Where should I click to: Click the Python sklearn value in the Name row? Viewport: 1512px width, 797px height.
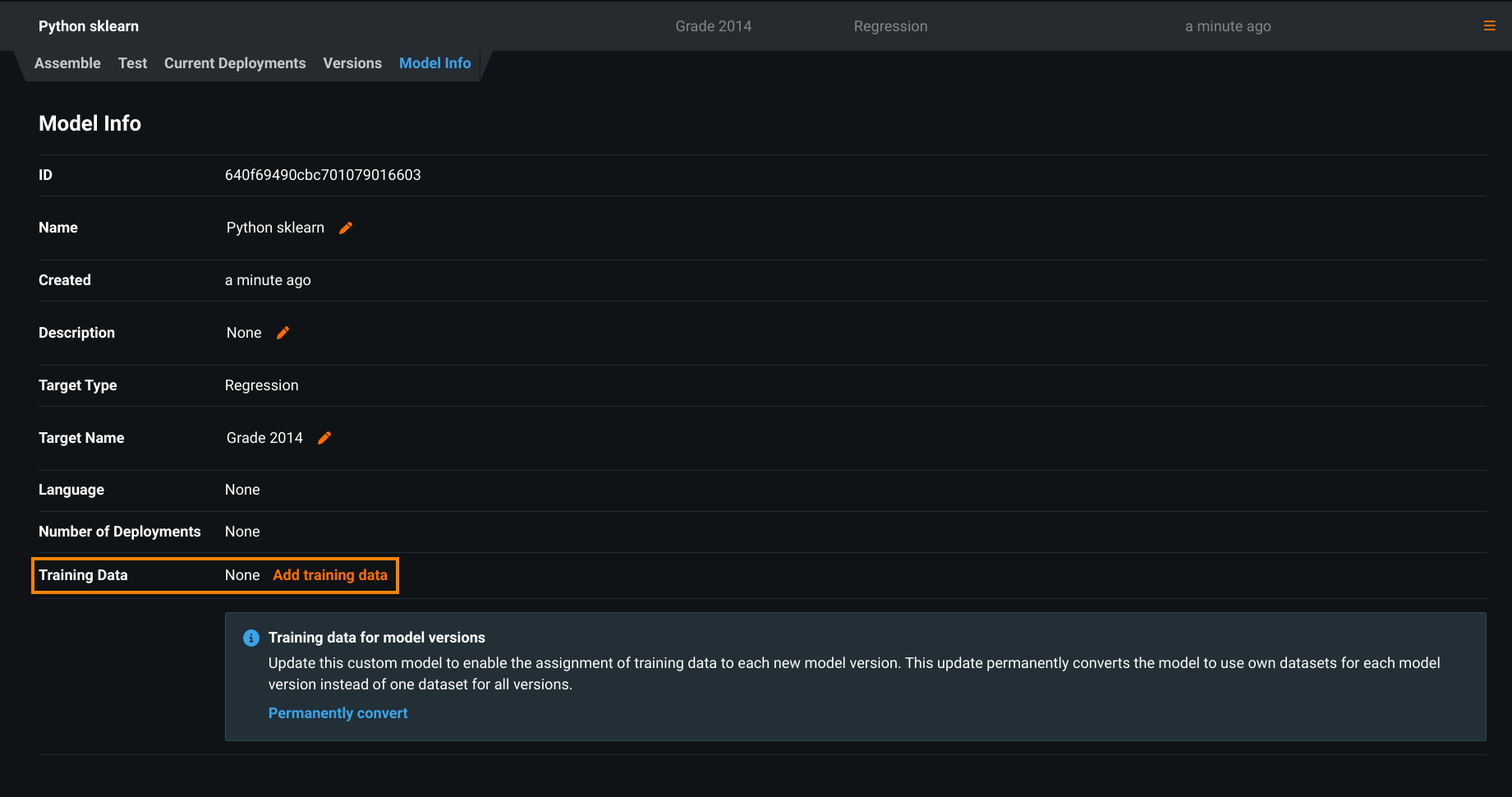pos(275,228)
